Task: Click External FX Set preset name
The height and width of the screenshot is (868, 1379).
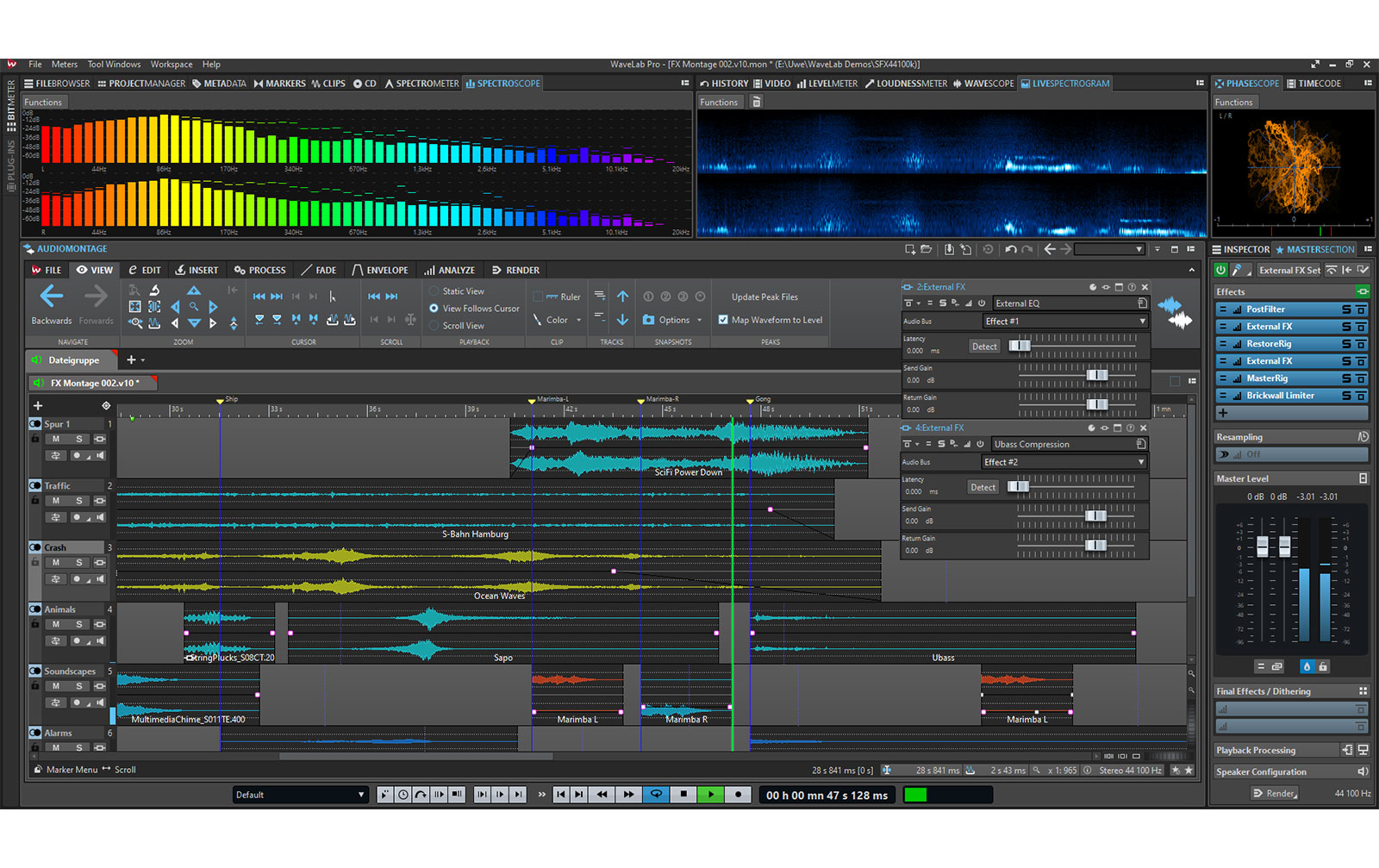Action: 1289,270
